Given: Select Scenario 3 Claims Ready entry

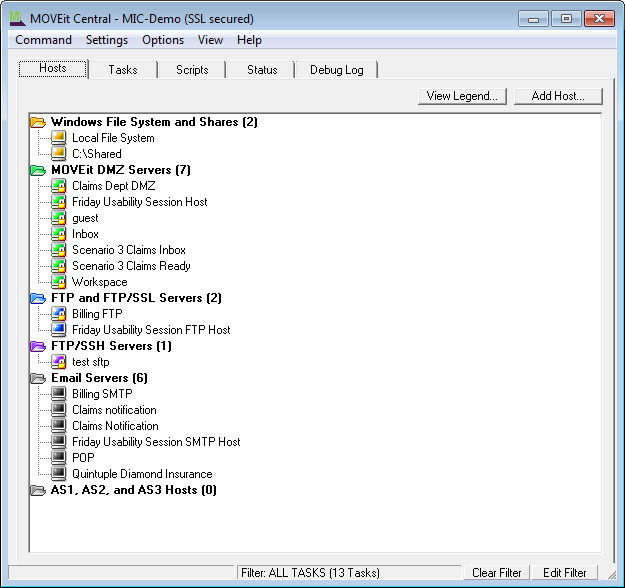Looking at the screenshot, I should pyautogui.click(x=131, y=266).
